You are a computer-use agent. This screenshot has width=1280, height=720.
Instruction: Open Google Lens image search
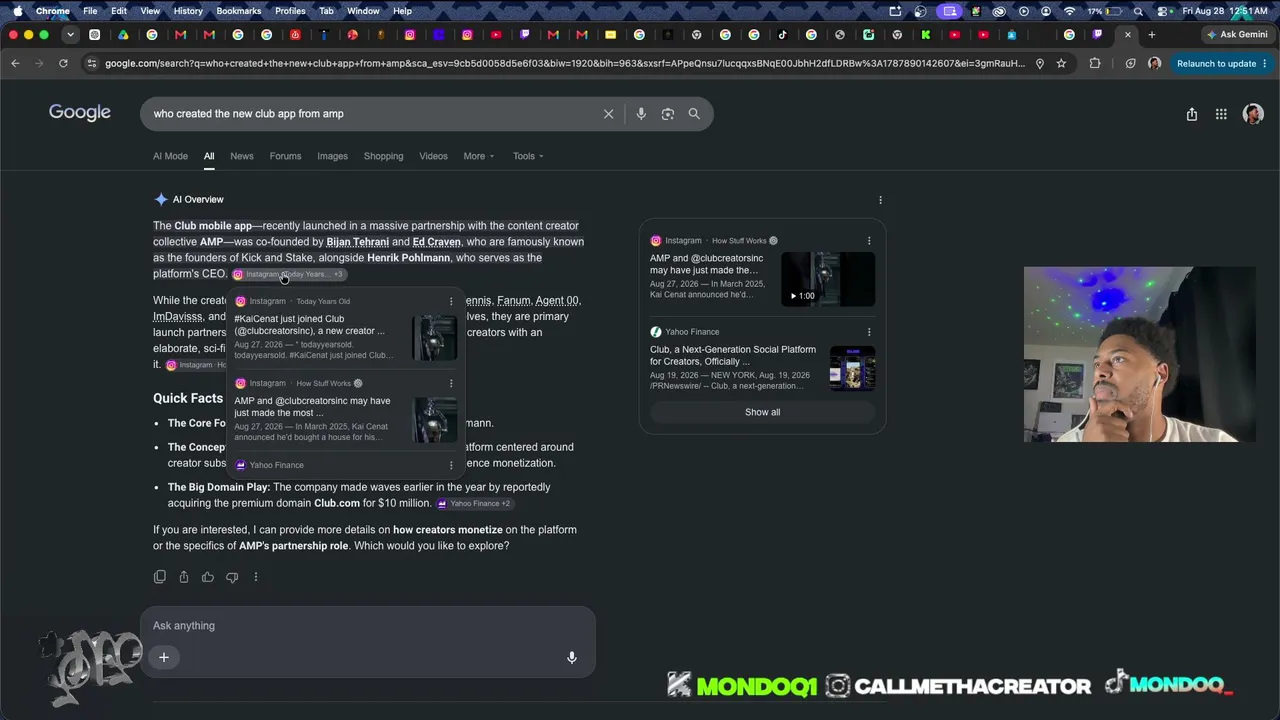tap(668, 114)
